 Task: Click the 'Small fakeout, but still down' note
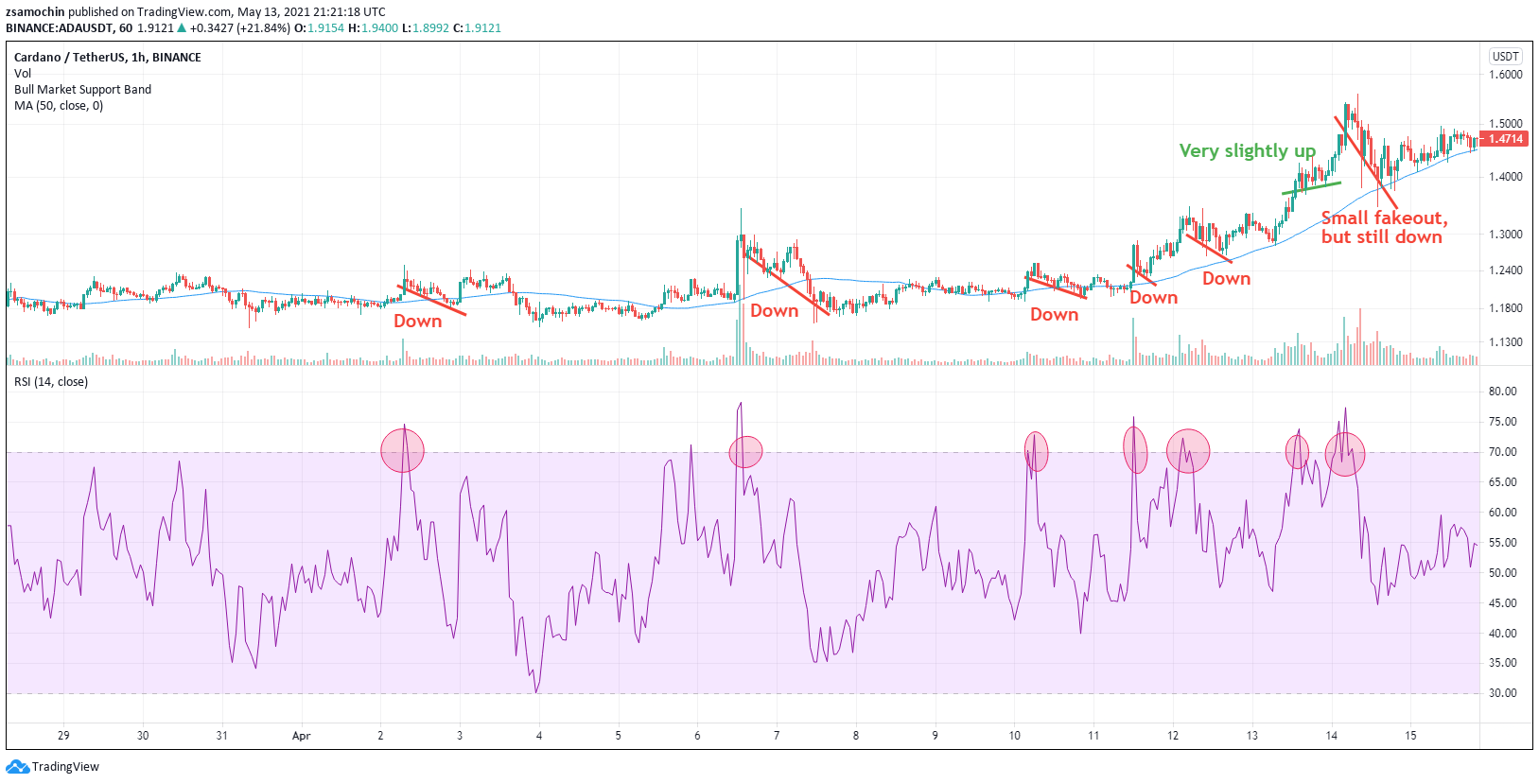pos(1384,227)
